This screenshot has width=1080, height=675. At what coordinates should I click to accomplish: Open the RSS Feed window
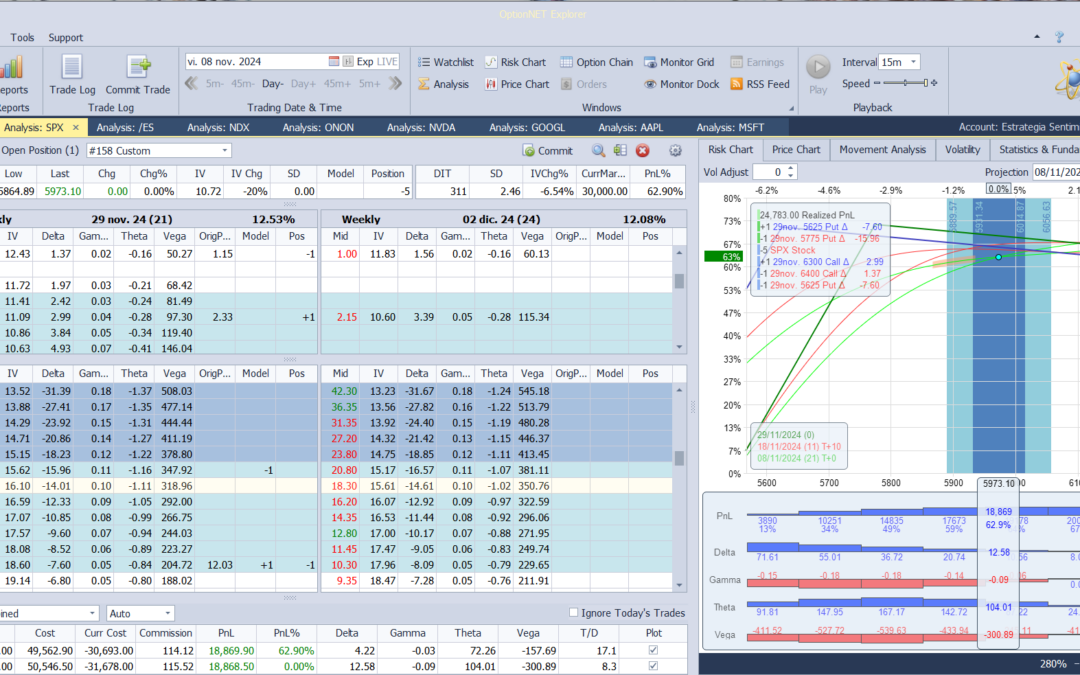(x=759, y=84)
